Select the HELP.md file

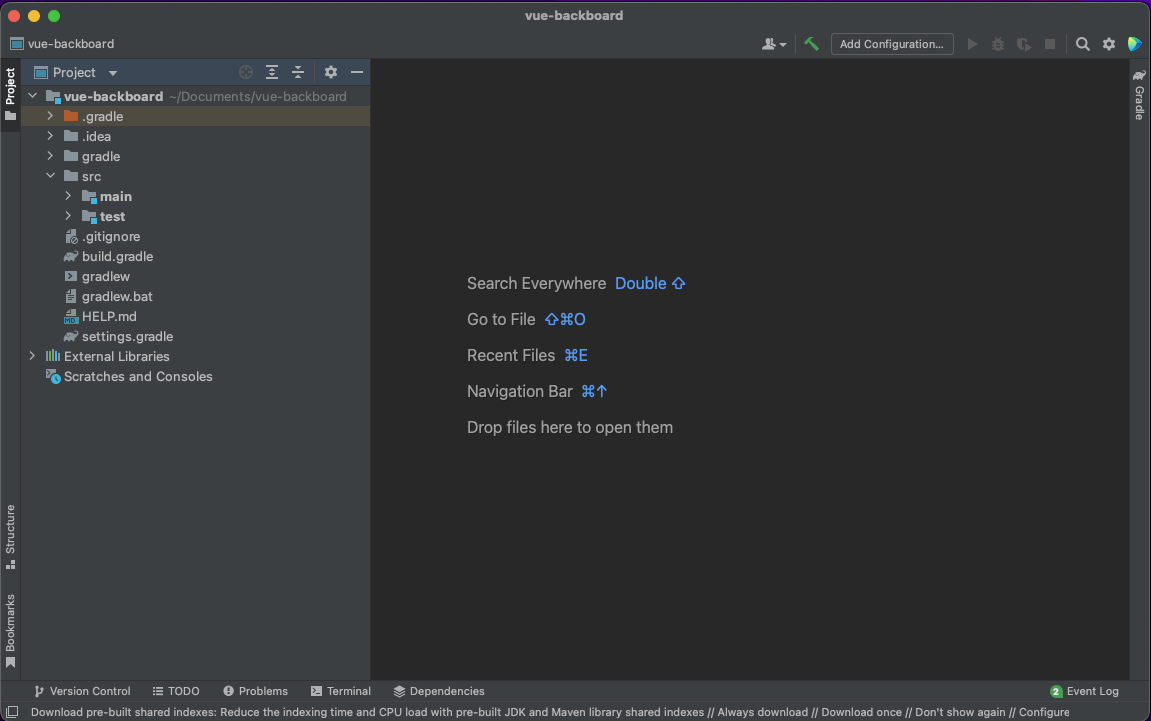pos(109,316)
